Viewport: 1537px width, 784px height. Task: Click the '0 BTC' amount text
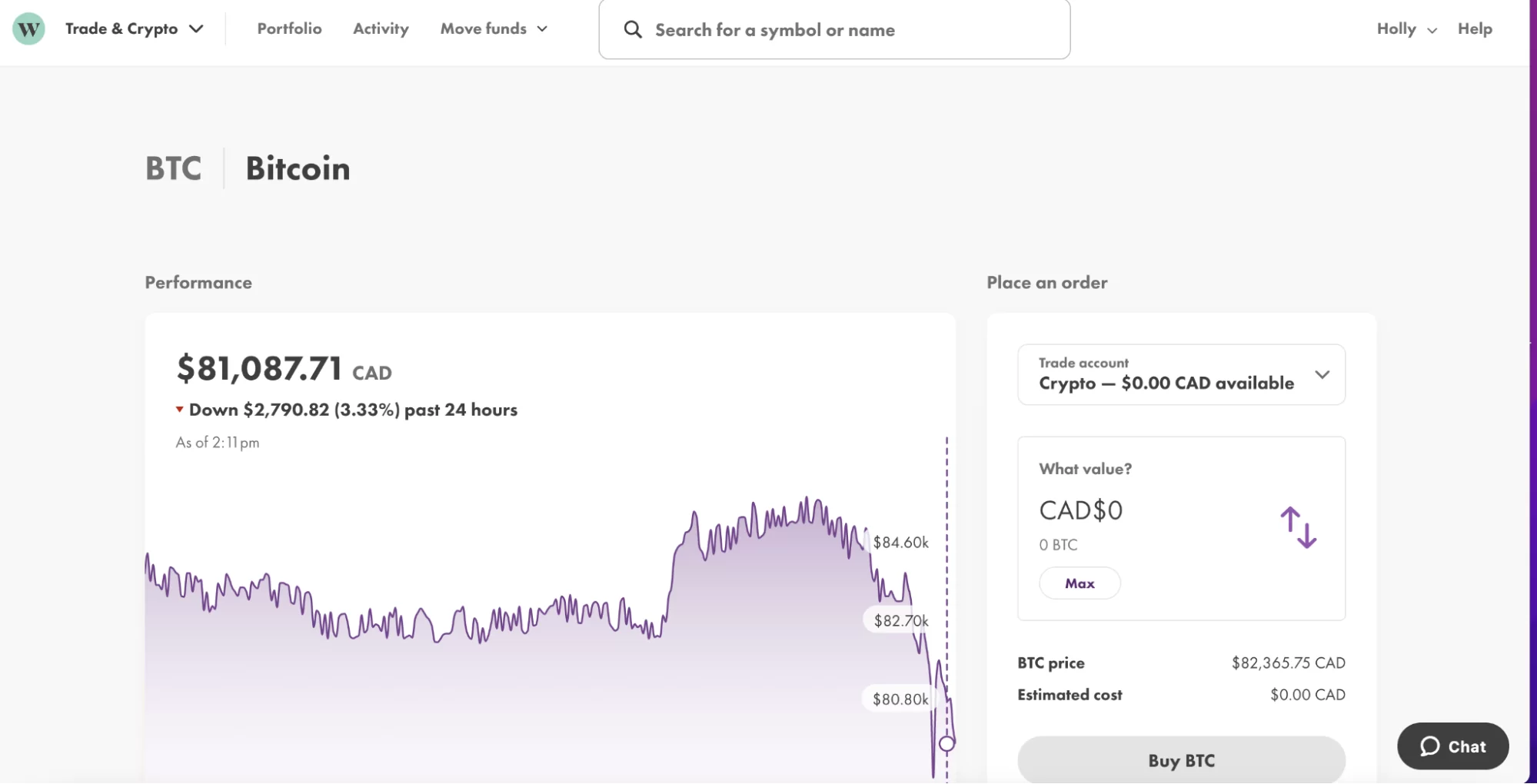[x=1058, y=545]
